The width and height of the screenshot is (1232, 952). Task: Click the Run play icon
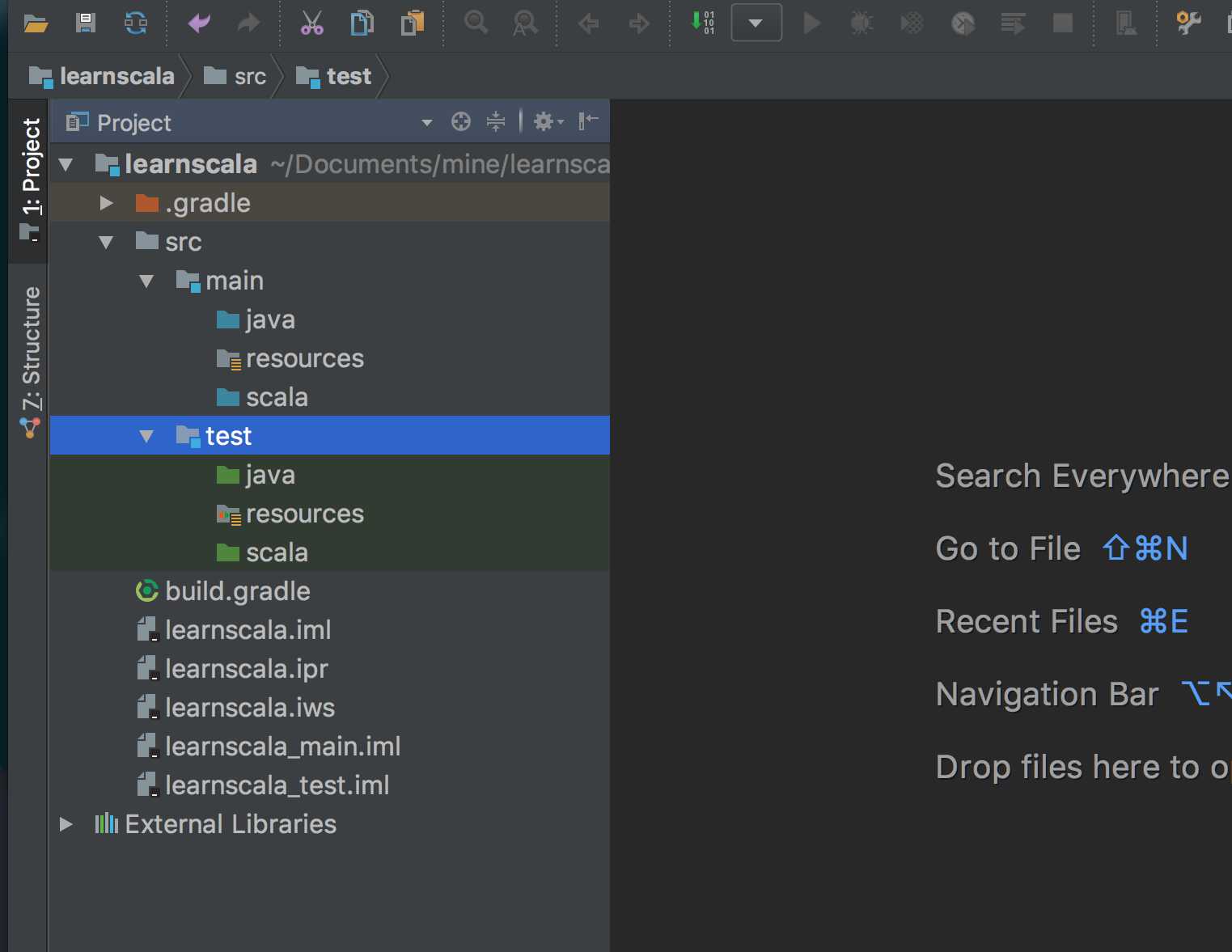click(x=812, y=23)
